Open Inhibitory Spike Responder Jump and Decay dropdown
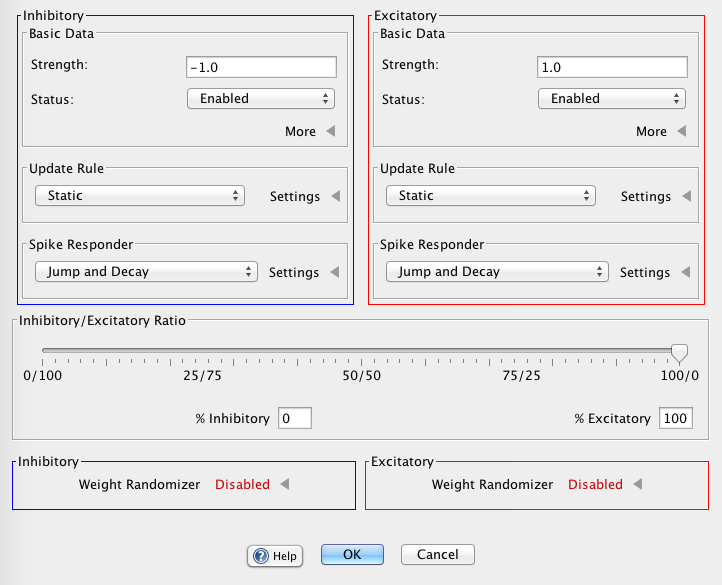722x585 pixels. click(146, 272)
